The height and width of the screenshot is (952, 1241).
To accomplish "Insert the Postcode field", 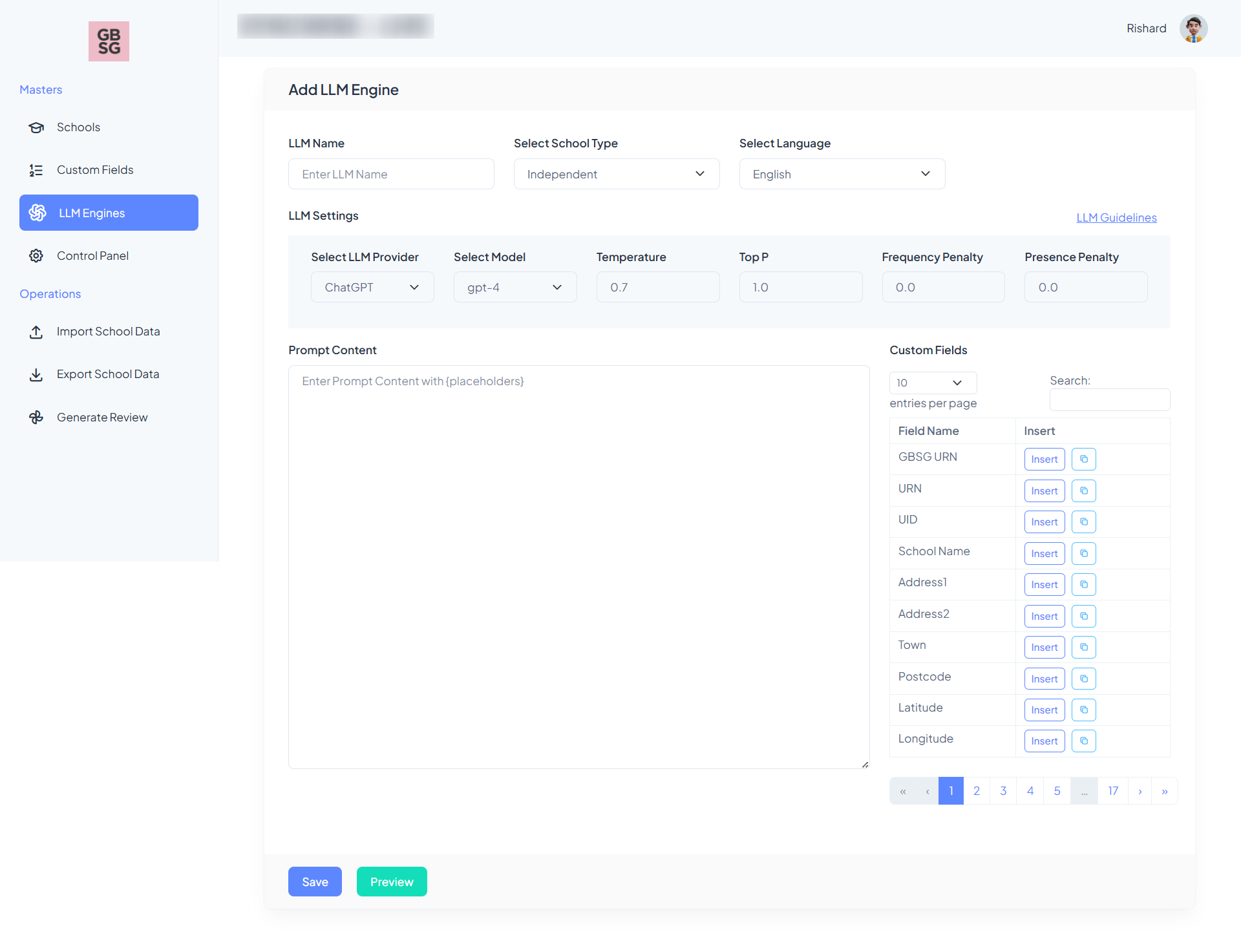I will click(x=1045, y=679).
